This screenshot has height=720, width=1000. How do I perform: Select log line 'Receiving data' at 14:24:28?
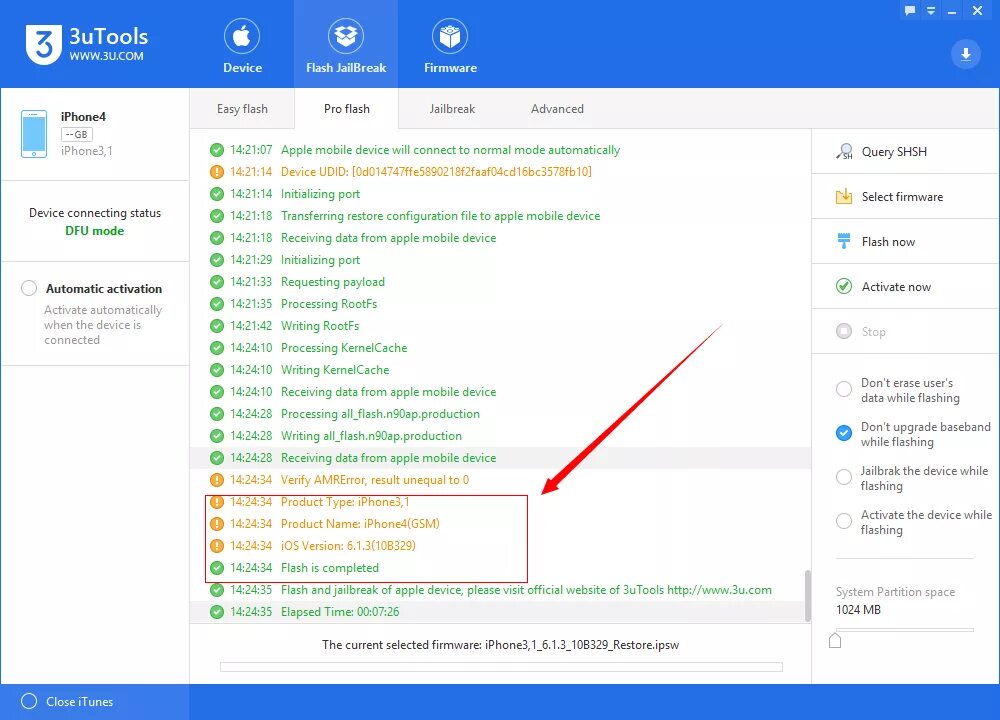coord(500,458)
